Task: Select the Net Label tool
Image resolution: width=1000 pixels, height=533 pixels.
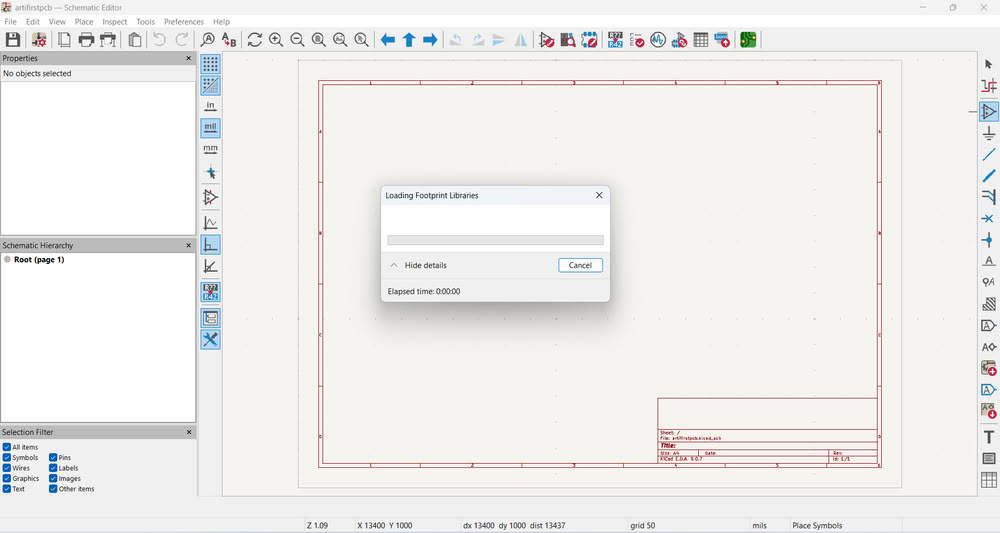Action: tap(989, 261)
